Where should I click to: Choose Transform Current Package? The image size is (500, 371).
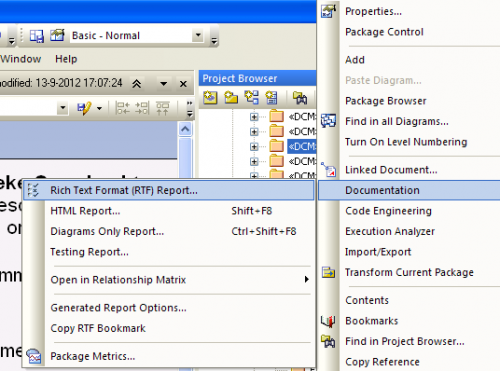409,272
